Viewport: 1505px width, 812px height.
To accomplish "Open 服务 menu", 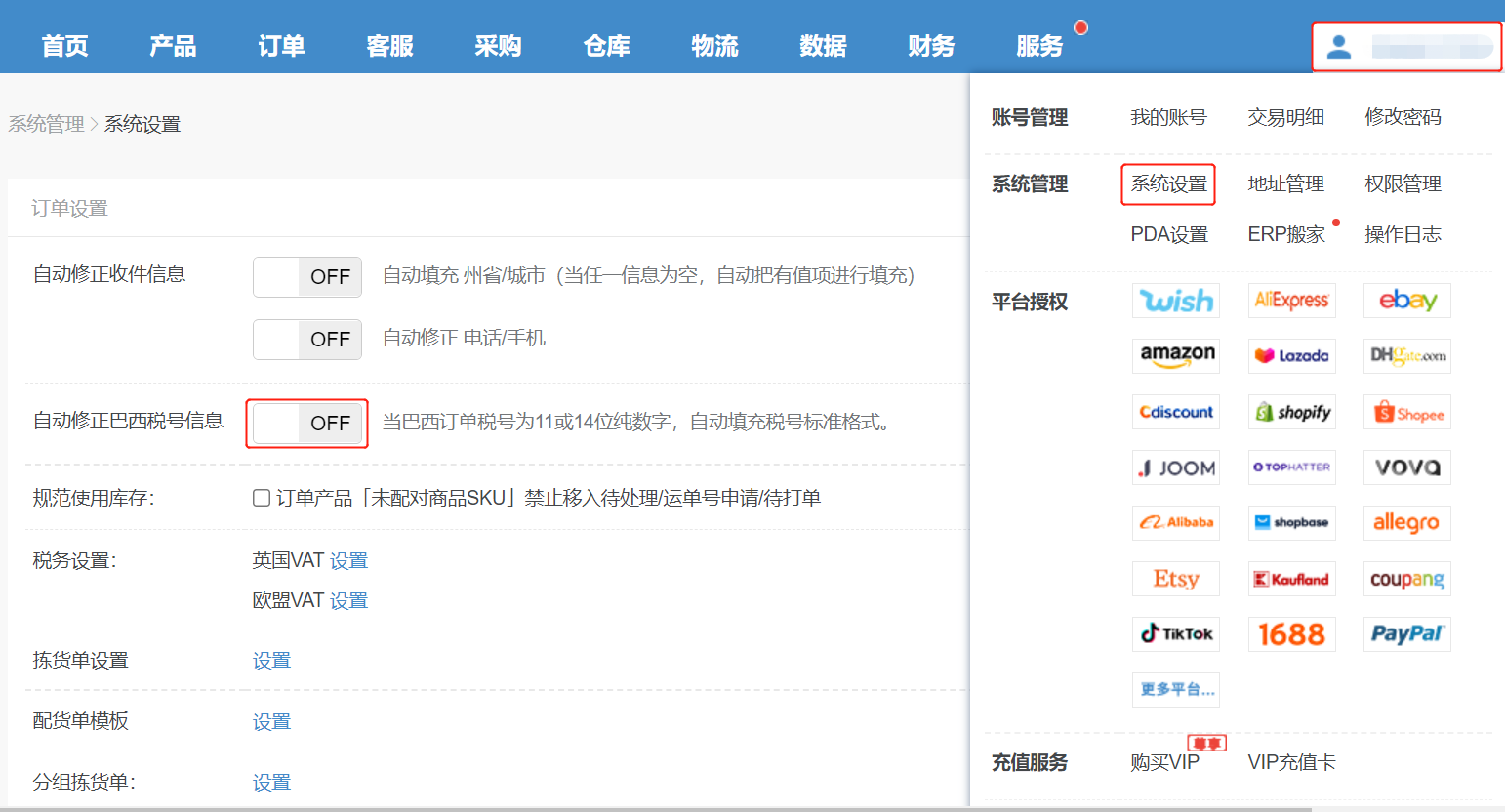I will (x=1040, y=46).
